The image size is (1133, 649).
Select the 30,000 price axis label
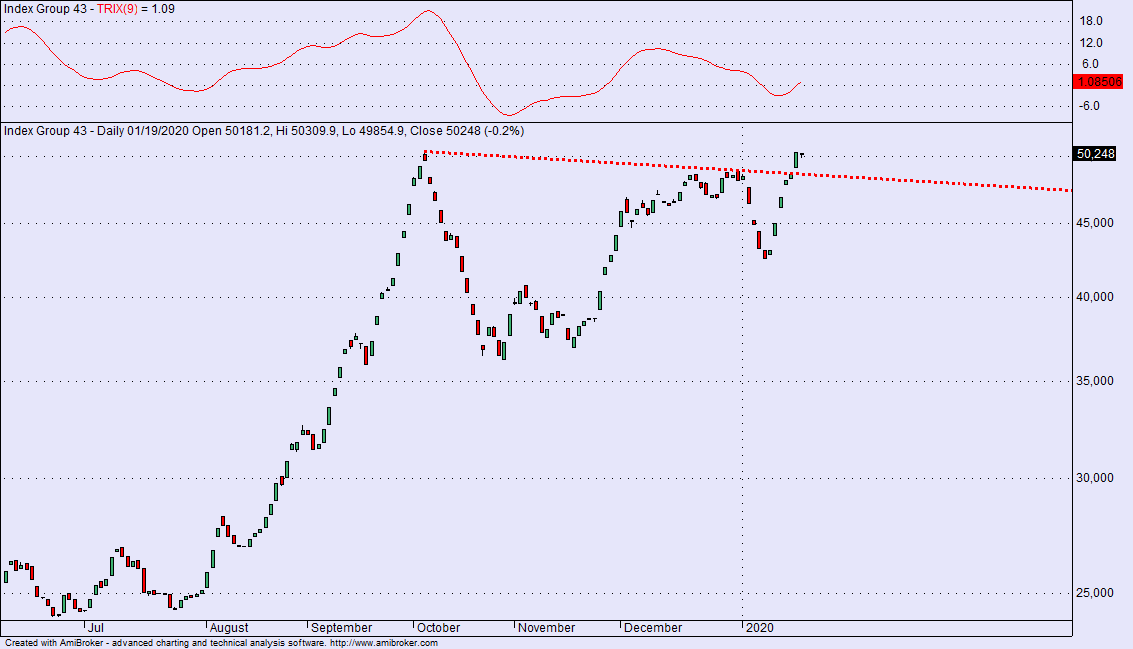(1095, 477)
